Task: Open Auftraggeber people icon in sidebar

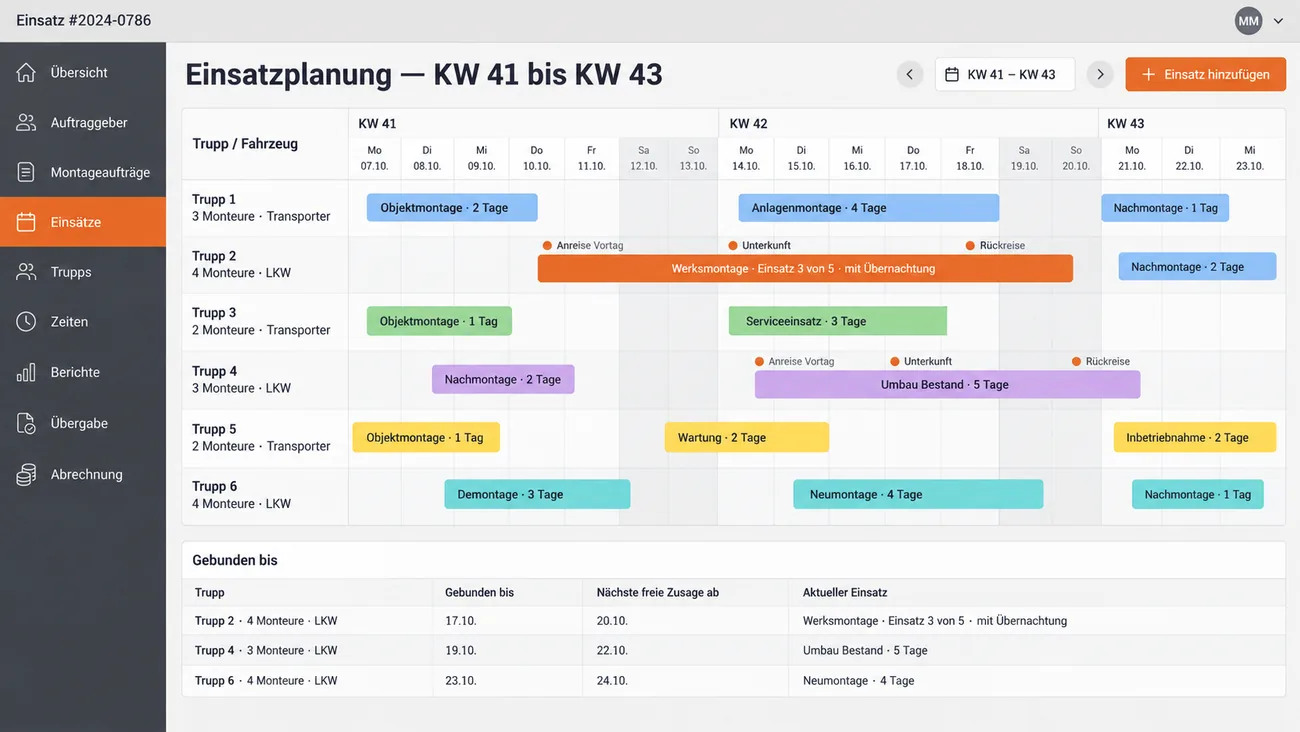Action: coord(26,122)
